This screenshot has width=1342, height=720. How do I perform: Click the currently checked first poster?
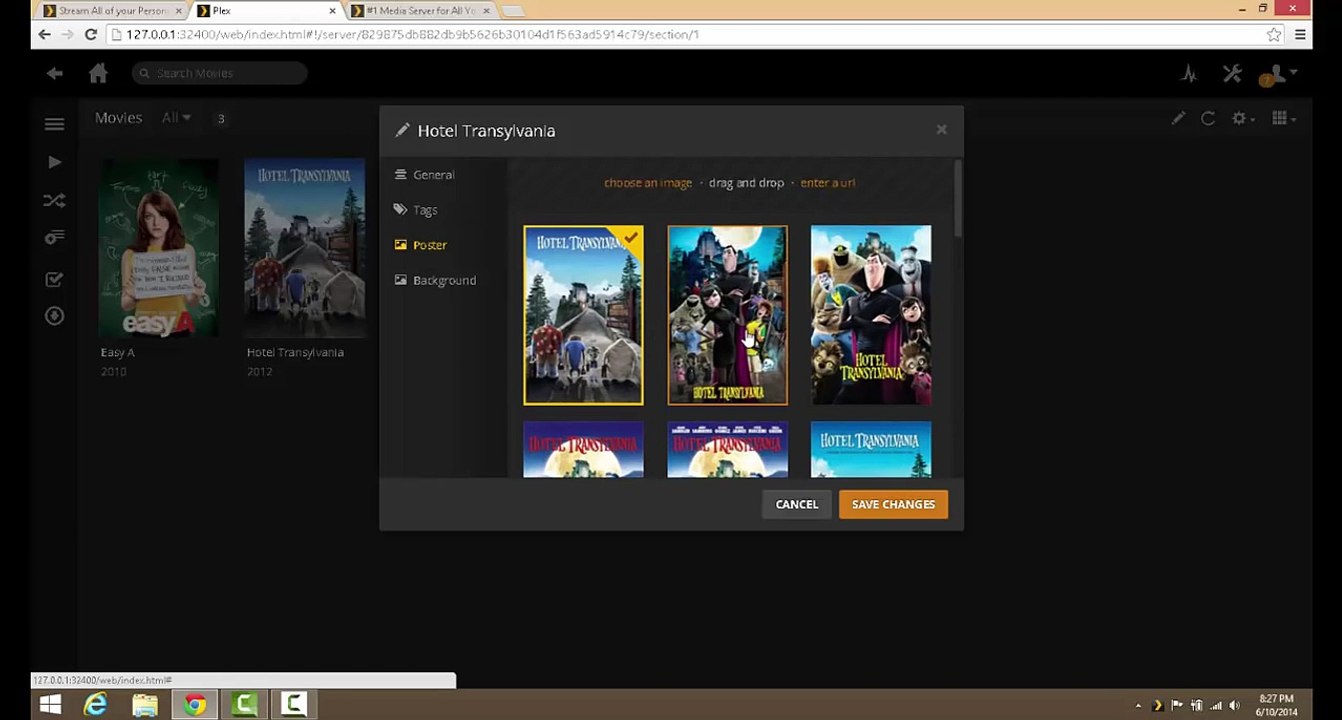583,315
